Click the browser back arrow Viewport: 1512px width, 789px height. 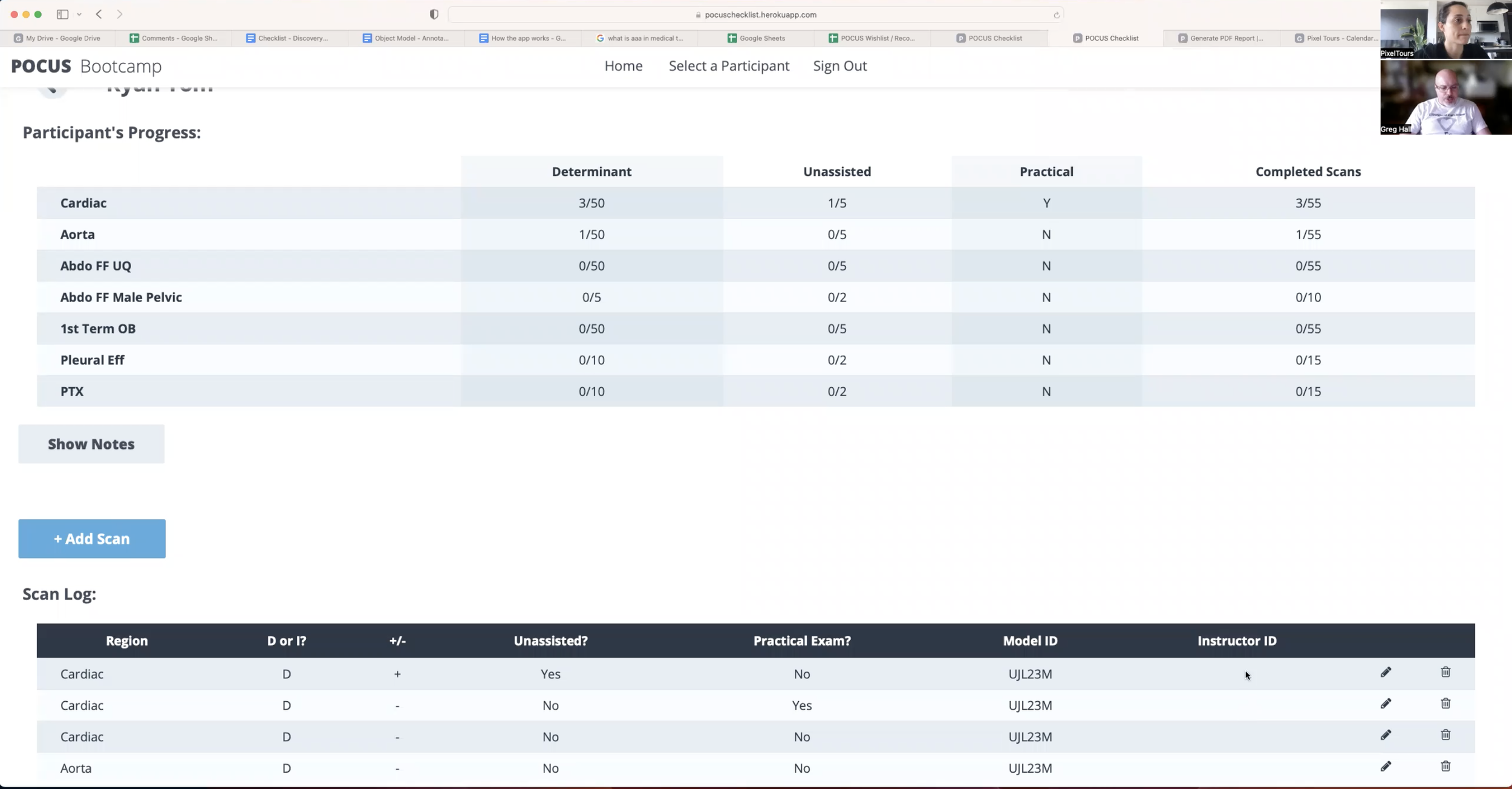[99, 14]
